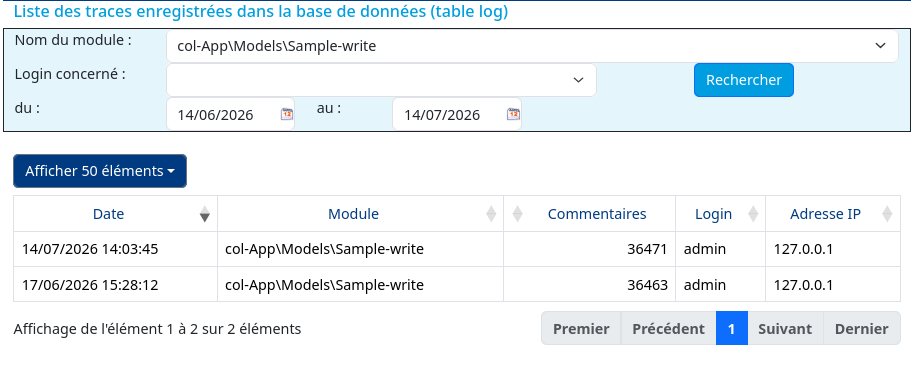
Task: Click the 'Nom du module :' label
Action: (x=73, y=40)
